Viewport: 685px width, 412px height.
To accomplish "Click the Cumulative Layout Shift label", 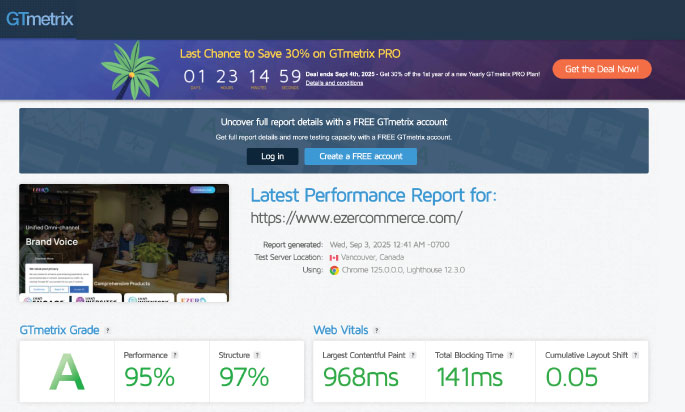I will coord(586,355).
